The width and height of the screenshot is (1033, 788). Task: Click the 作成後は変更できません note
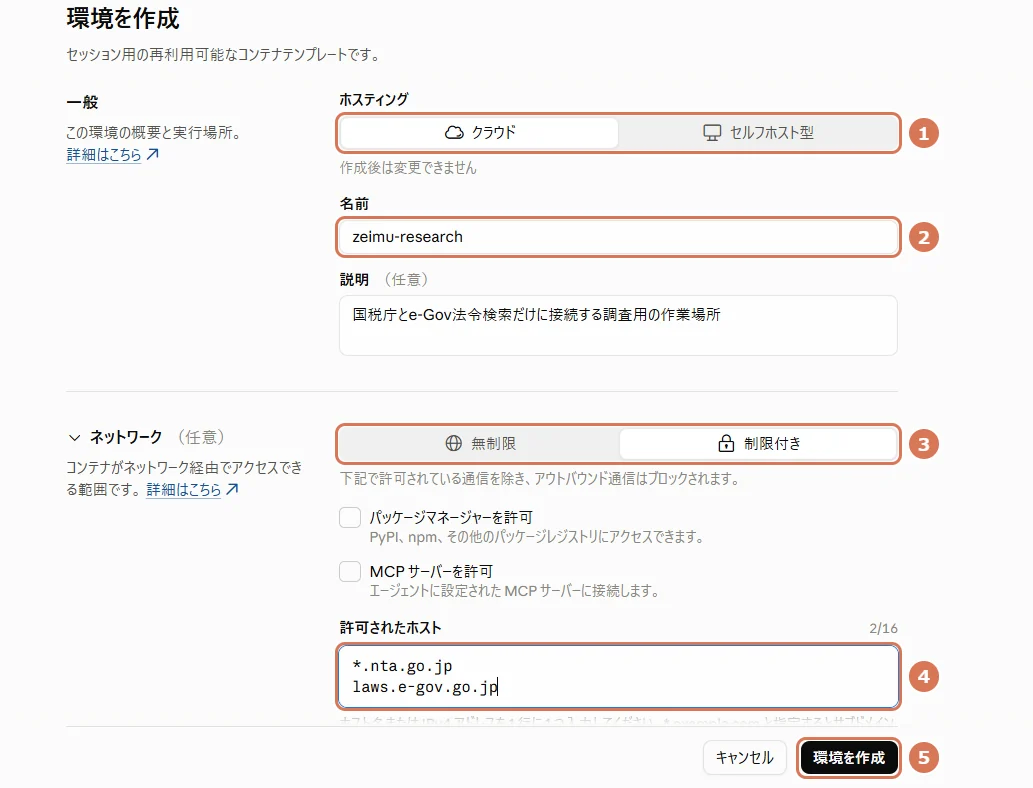(x=408, y=168)
